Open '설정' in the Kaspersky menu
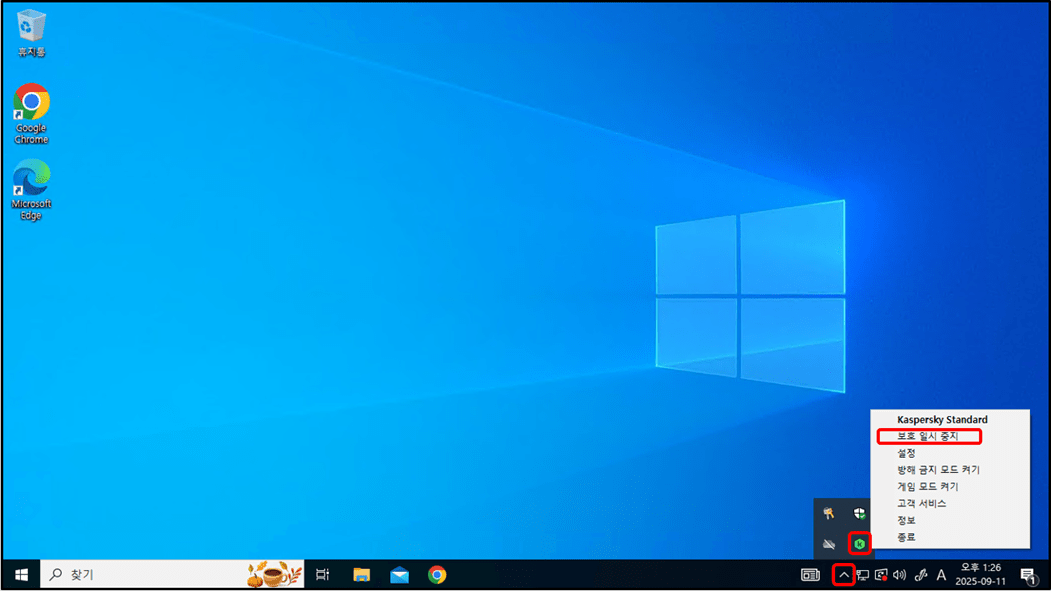 (907, 453)
